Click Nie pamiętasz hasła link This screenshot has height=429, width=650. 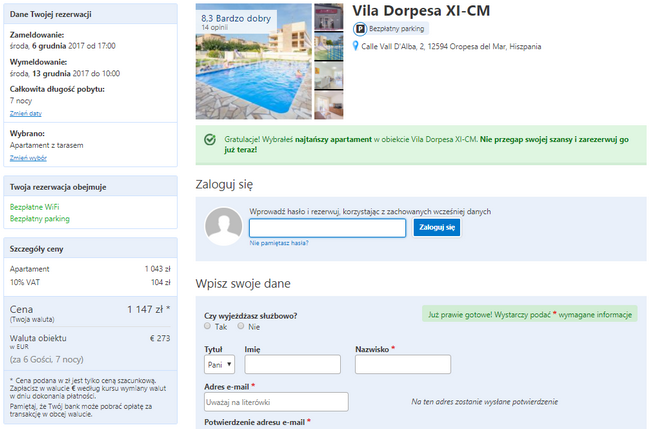point(279,243)
